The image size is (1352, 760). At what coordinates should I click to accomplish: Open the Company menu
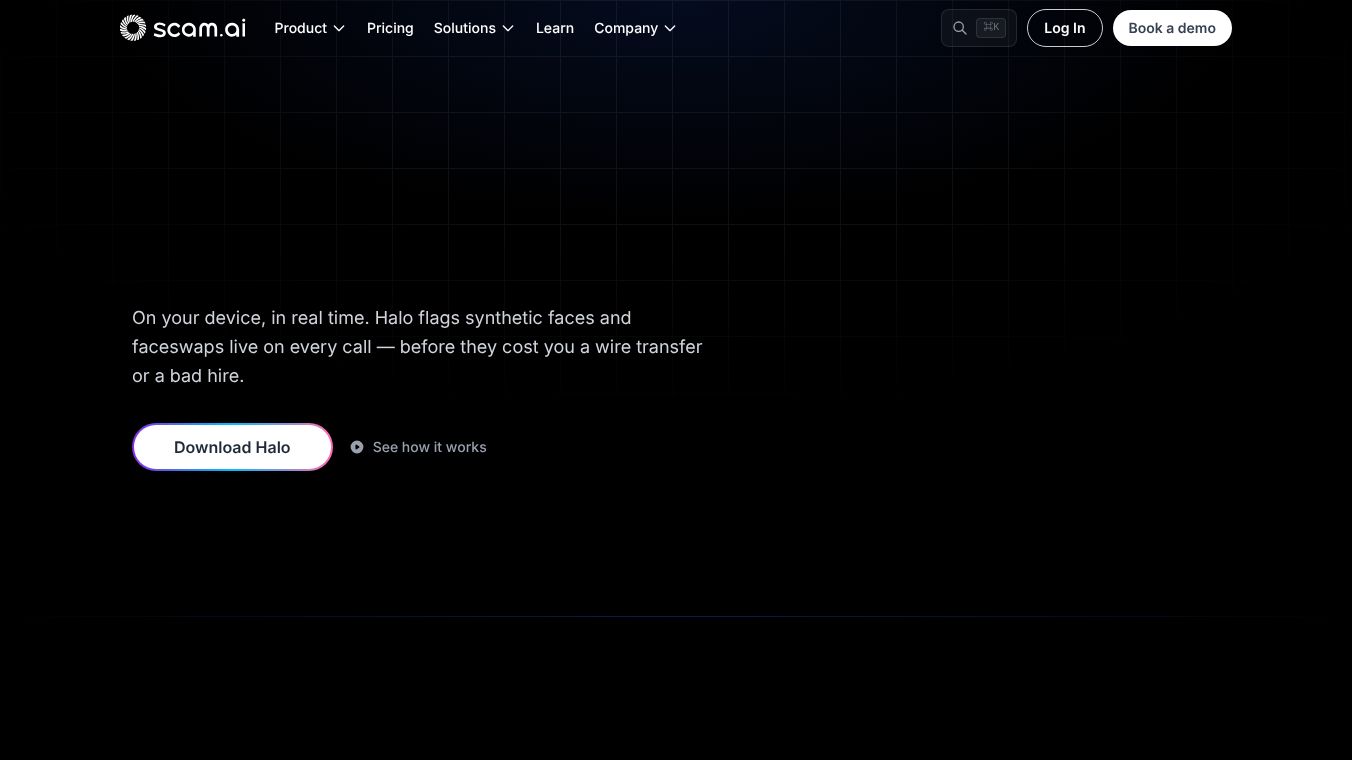click(635, 28)
